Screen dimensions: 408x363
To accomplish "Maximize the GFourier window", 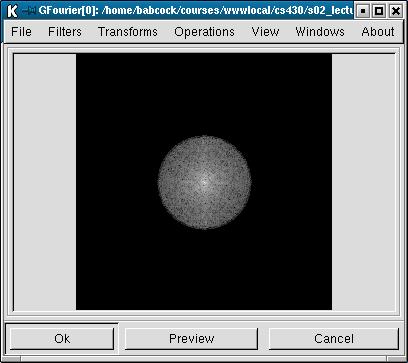I will pyautogui.click(x=379, y=11).
